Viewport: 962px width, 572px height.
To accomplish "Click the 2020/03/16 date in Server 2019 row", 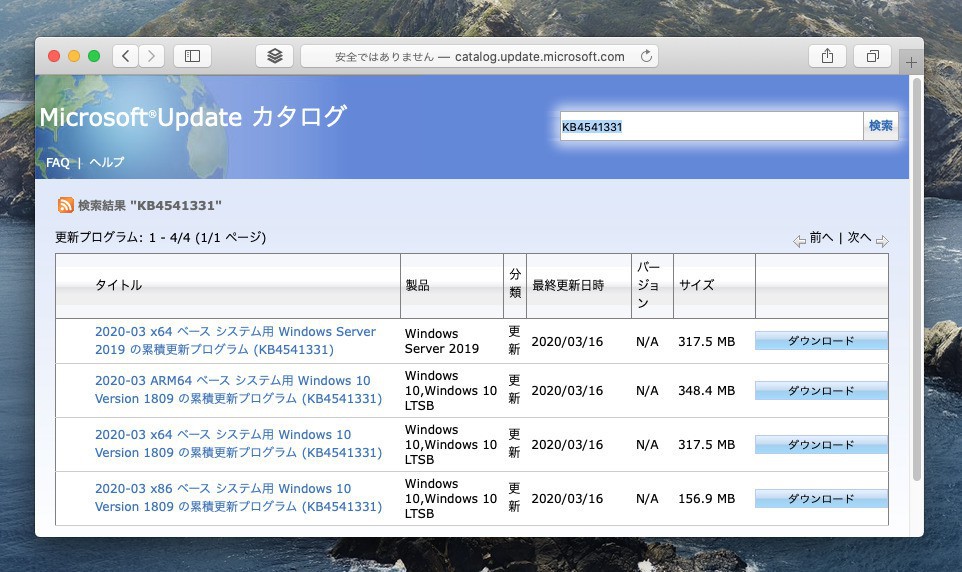I will (567, 341).
